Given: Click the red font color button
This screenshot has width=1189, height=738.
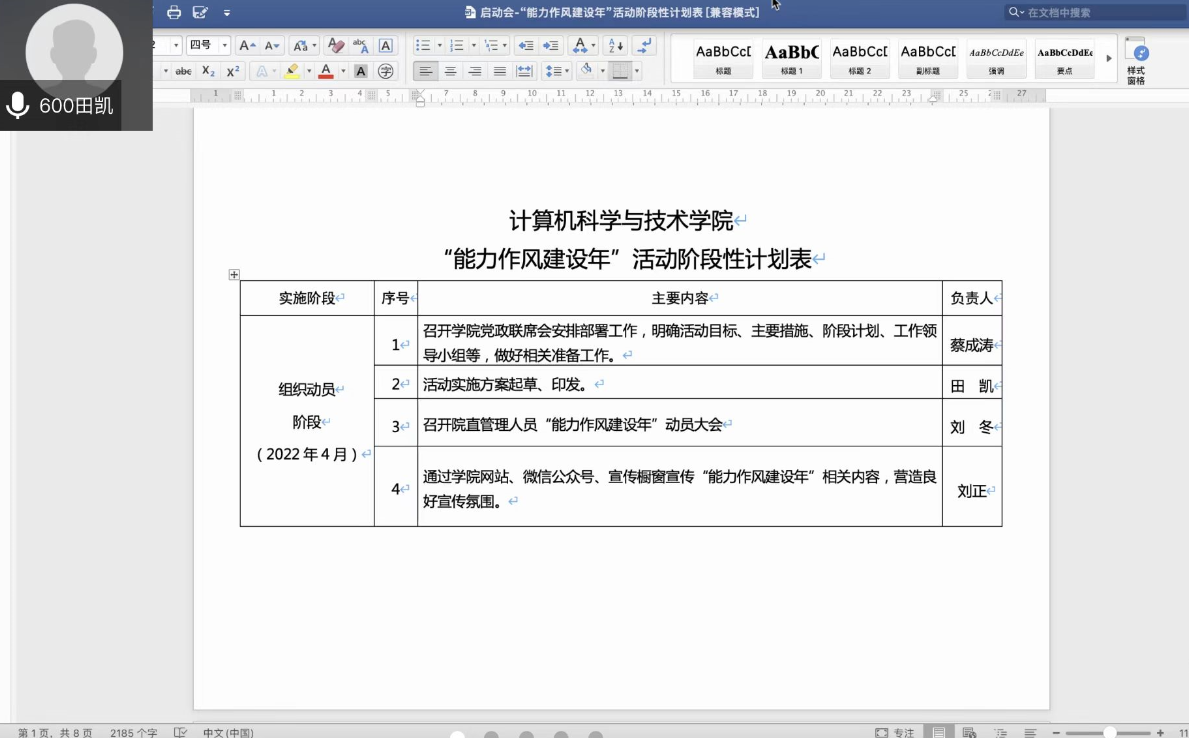Looking at the screenshot, I should coord(326,71).
